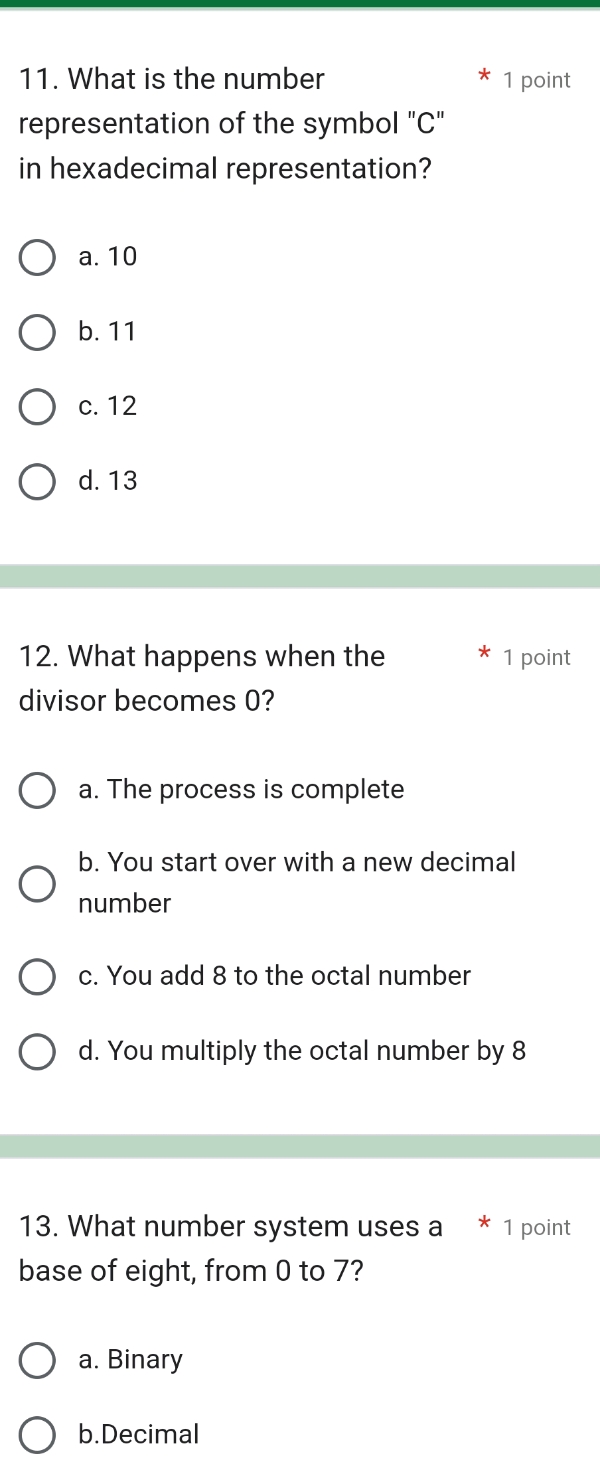Screen dimensions: 600x1462
Task: Select "a. Binary" for question 13
Action: [x=37, y=1360]
